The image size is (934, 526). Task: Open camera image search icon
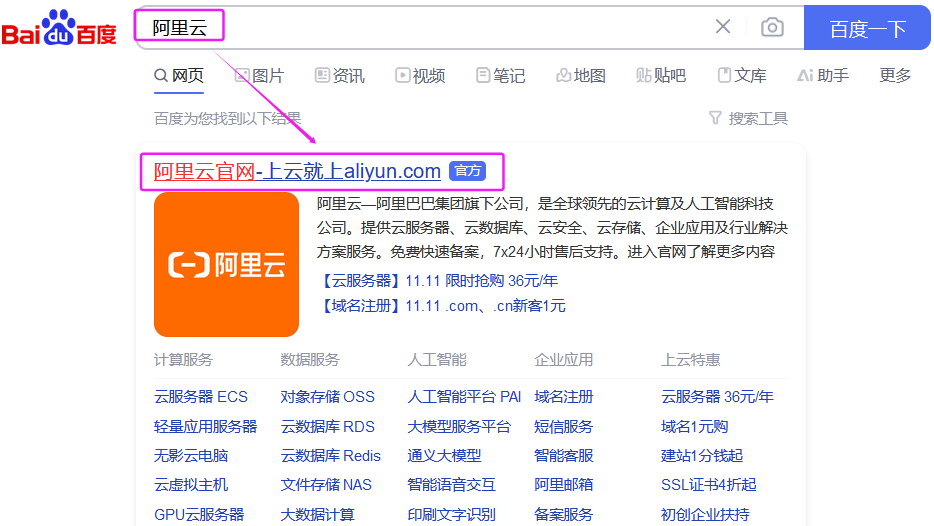[x=772, y=27]
